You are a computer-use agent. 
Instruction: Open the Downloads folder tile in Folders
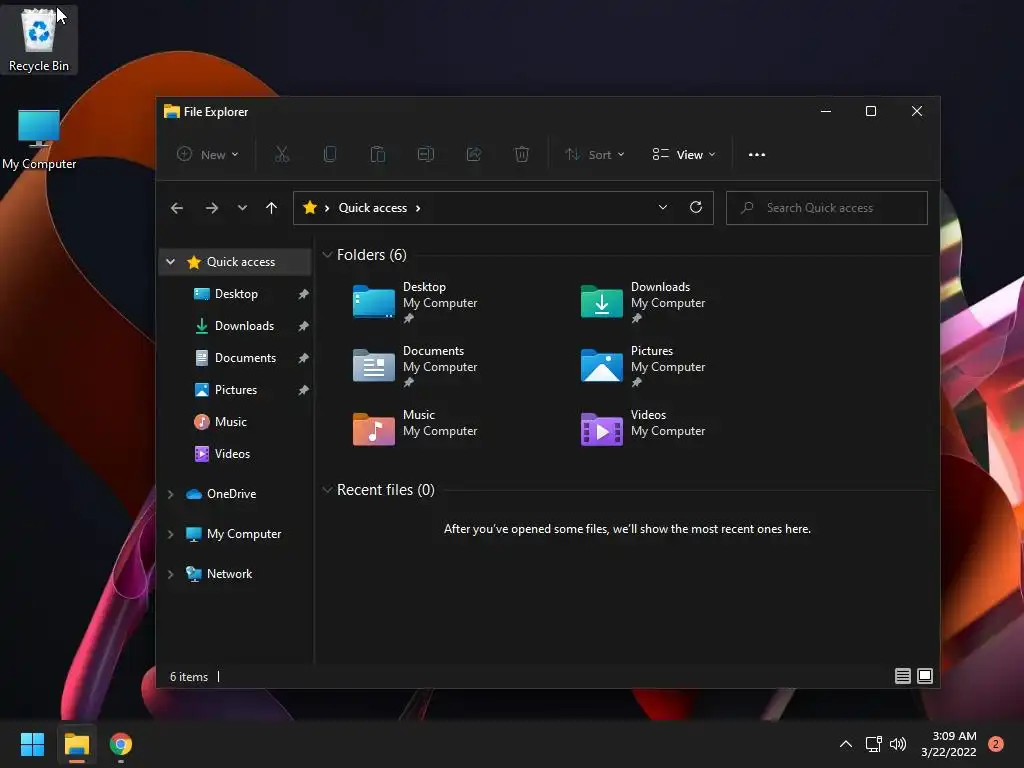[643, 302]
